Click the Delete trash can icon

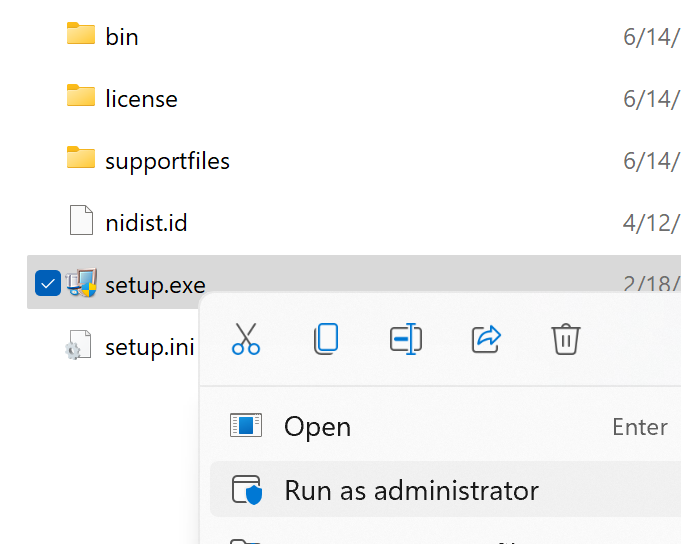pos(566,339)
